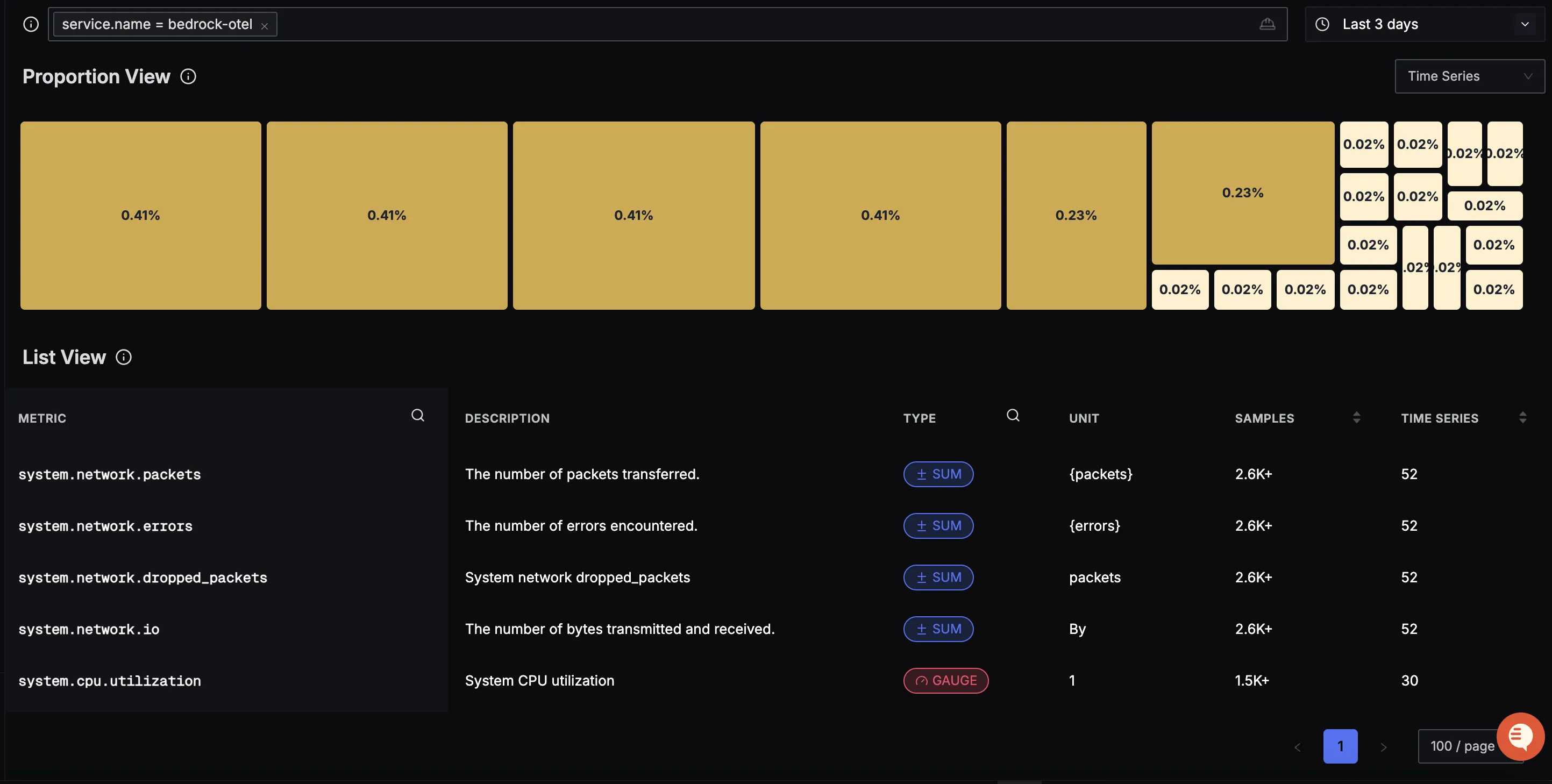
Task: Click the clear filters icon in query bar
Action: coord(1267,24)
